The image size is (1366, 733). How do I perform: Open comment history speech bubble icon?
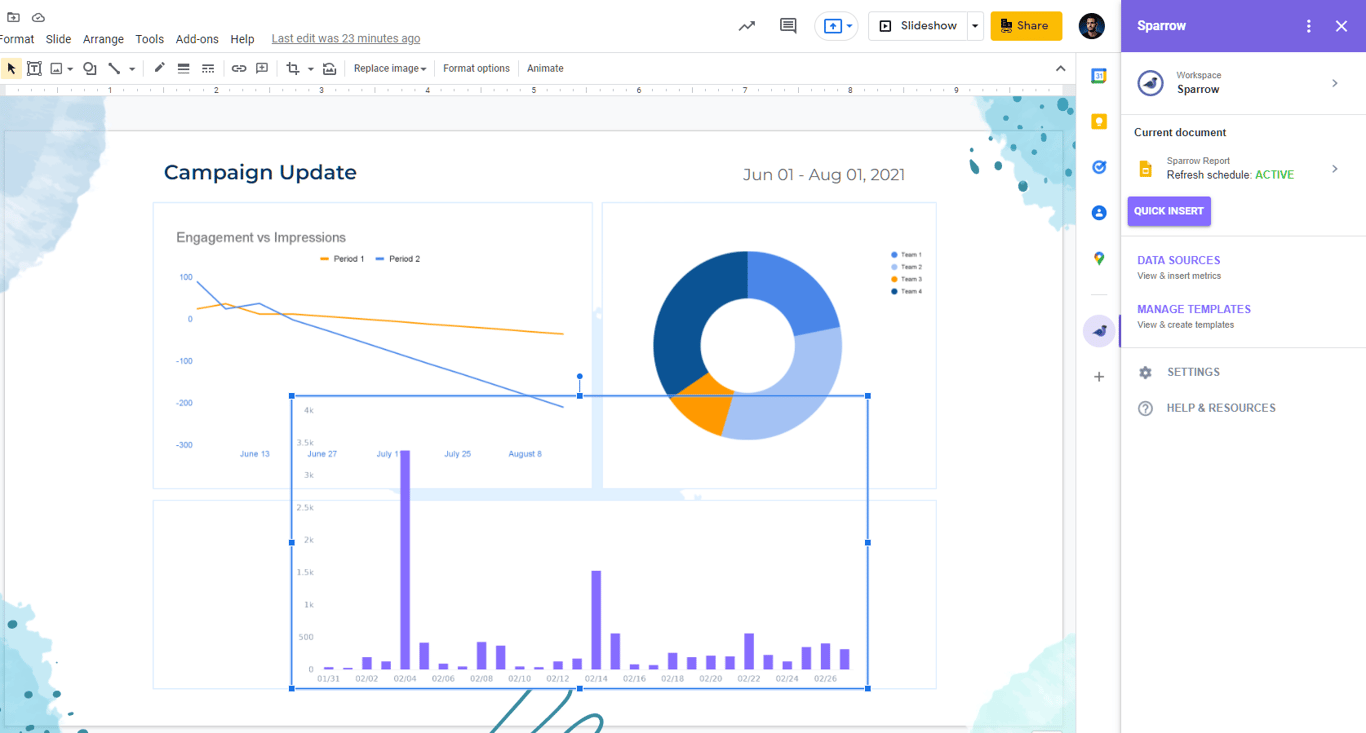788,26
